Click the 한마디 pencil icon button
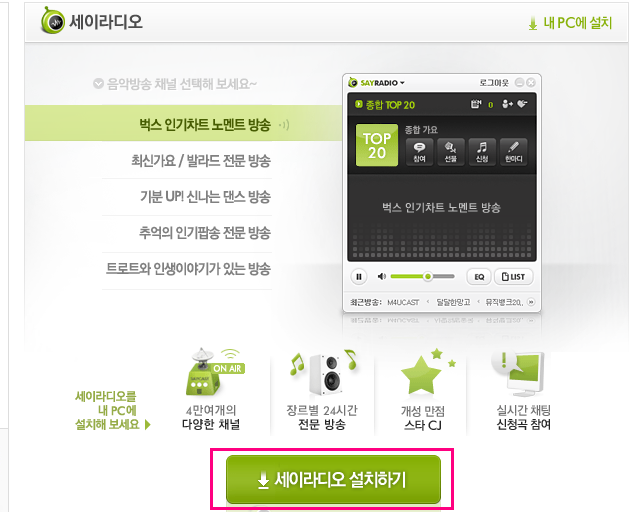642x512 pixels. (x=513, y=152)
